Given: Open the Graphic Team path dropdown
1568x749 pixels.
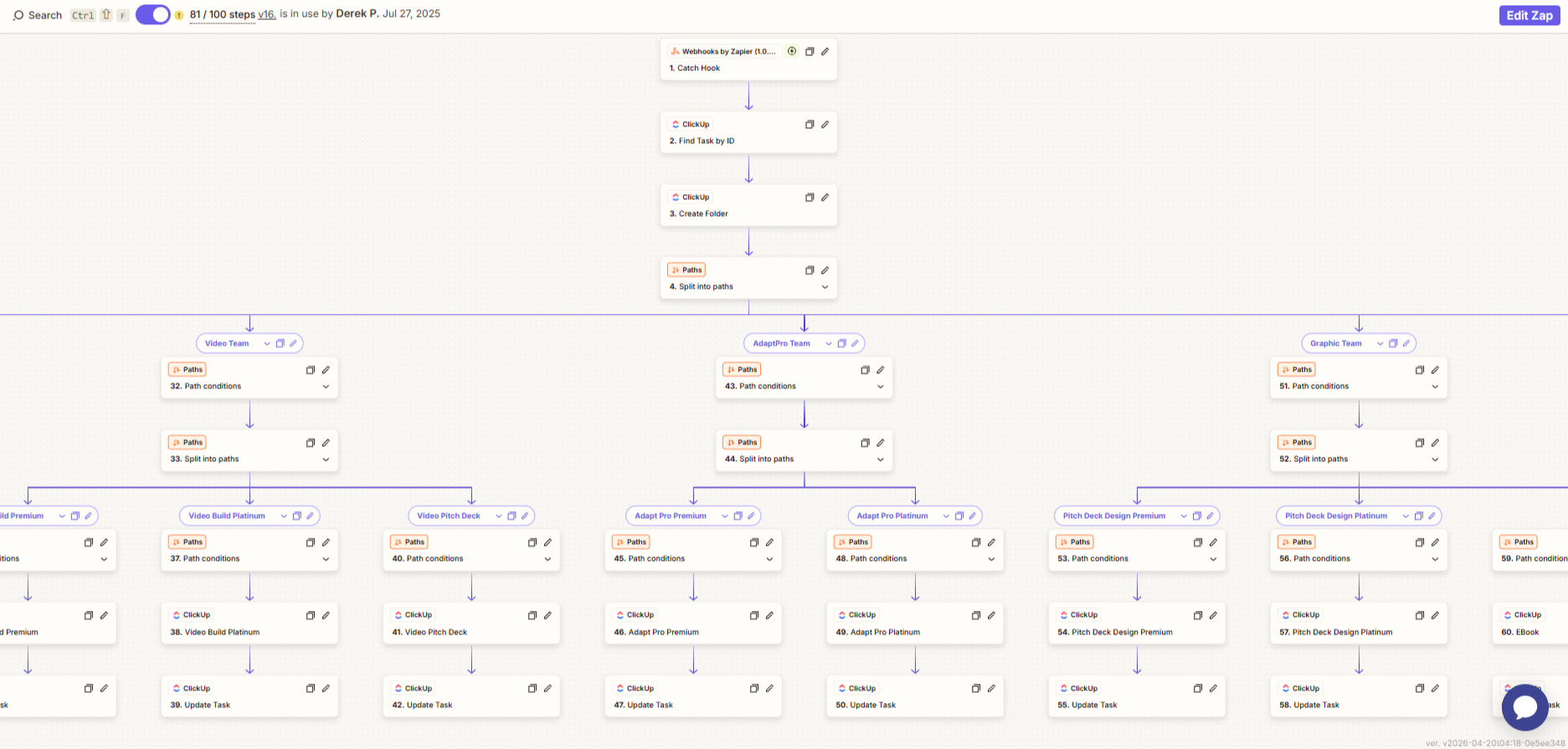Looking at the screenshot, I should coord(1380,343).
